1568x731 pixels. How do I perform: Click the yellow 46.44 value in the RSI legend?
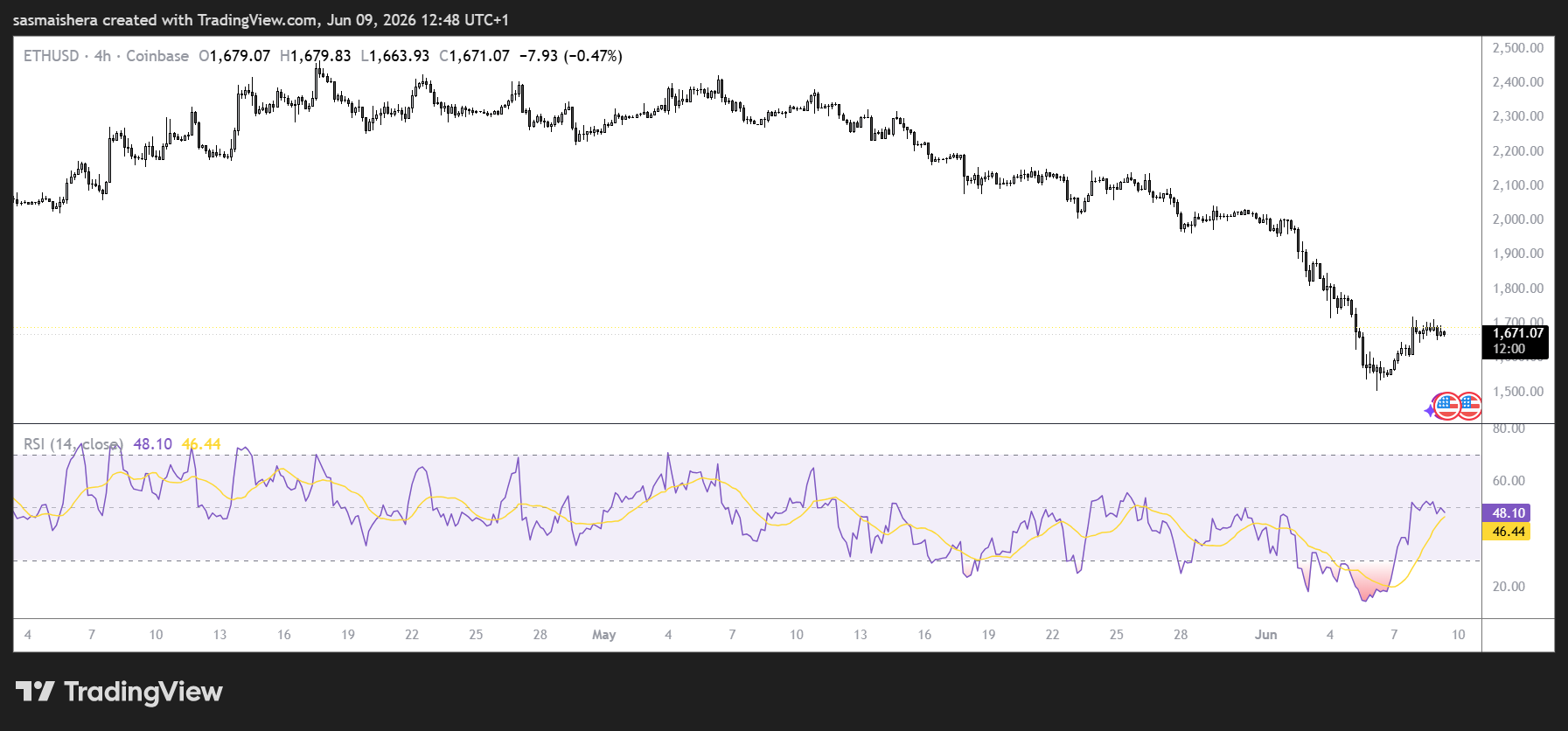(201, 444)
